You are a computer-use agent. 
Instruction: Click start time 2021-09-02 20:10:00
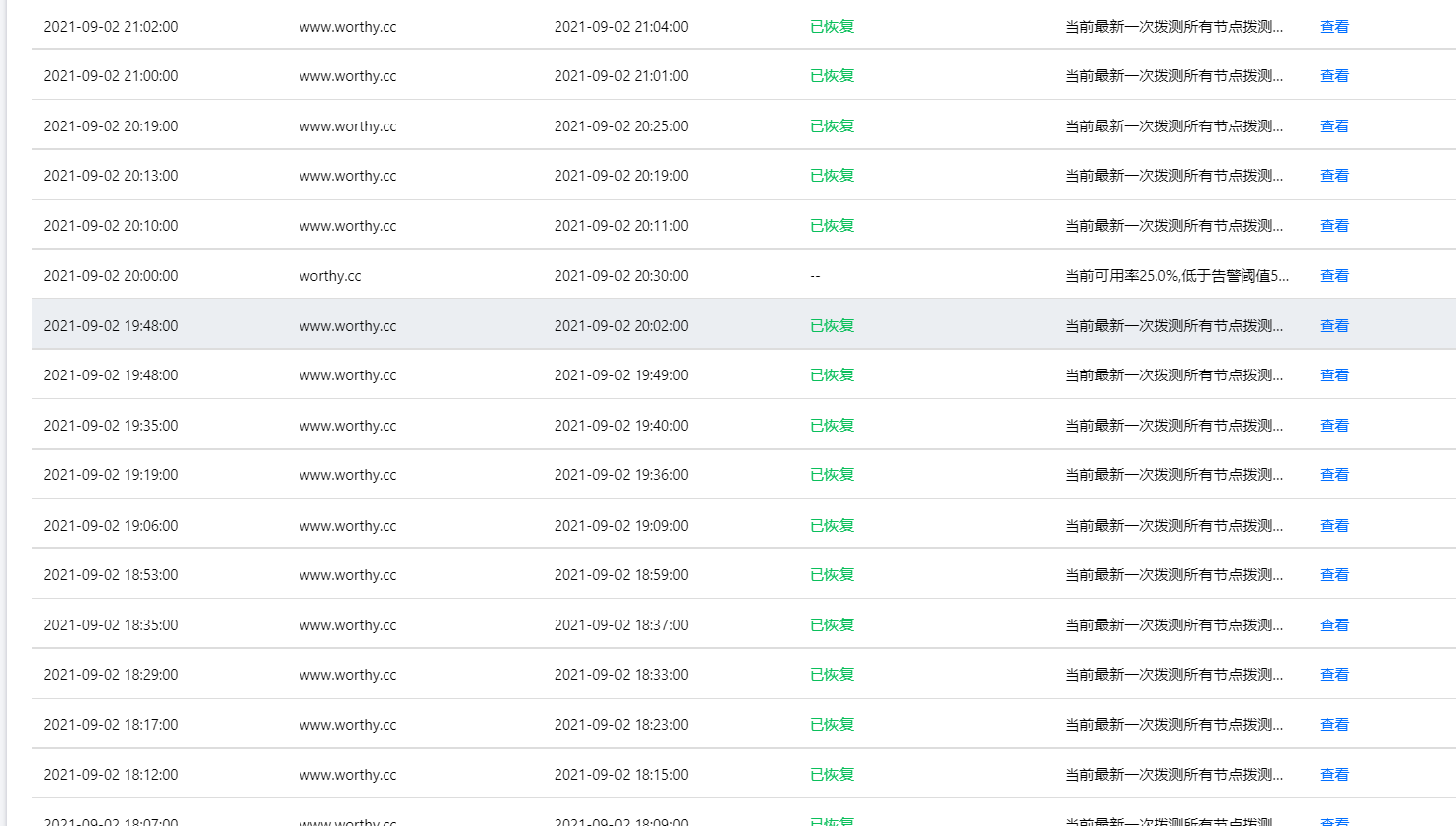point(111,226)
